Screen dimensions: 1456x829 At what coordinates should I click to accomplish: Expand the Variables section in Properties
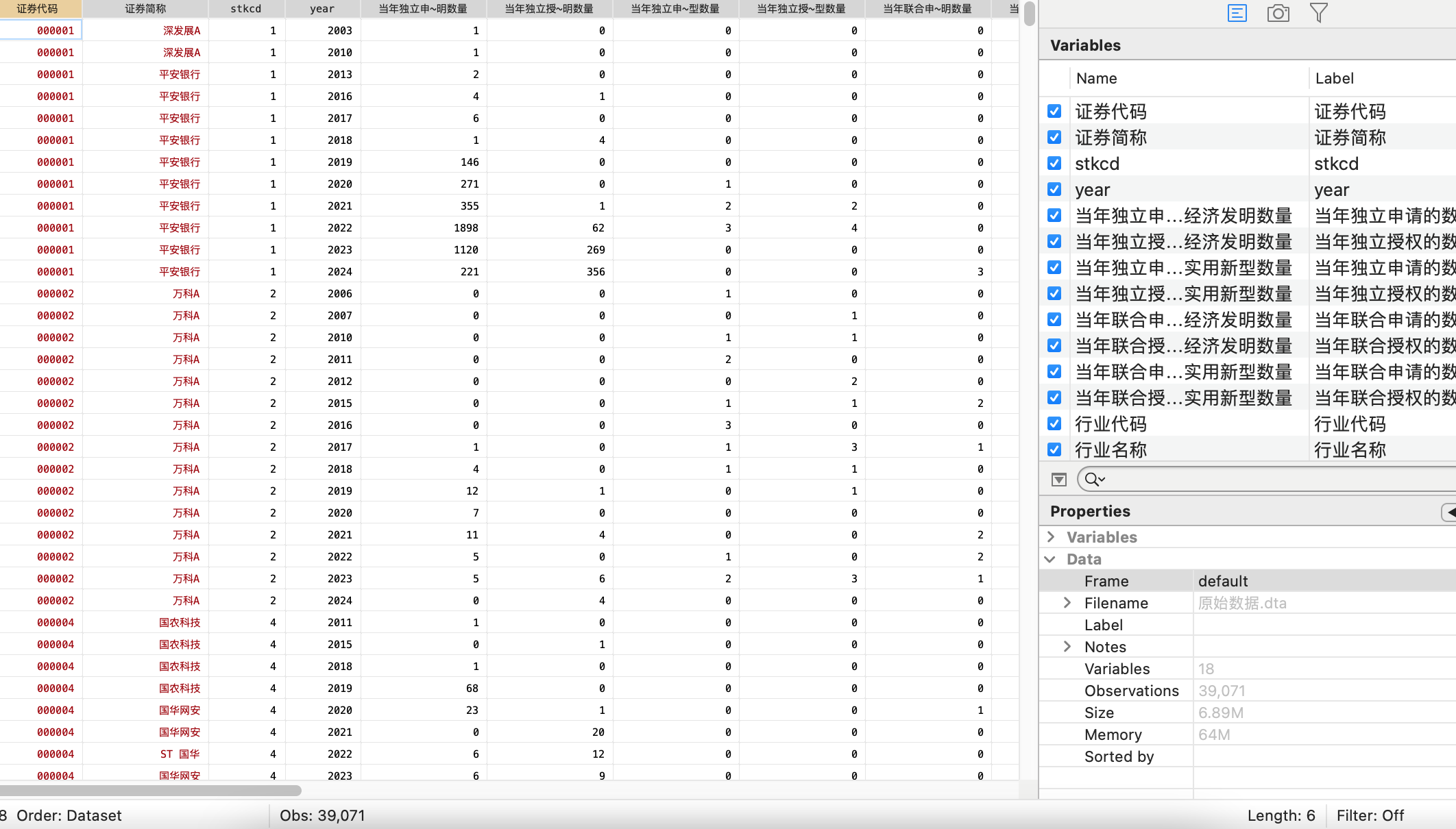[1051, 537]
